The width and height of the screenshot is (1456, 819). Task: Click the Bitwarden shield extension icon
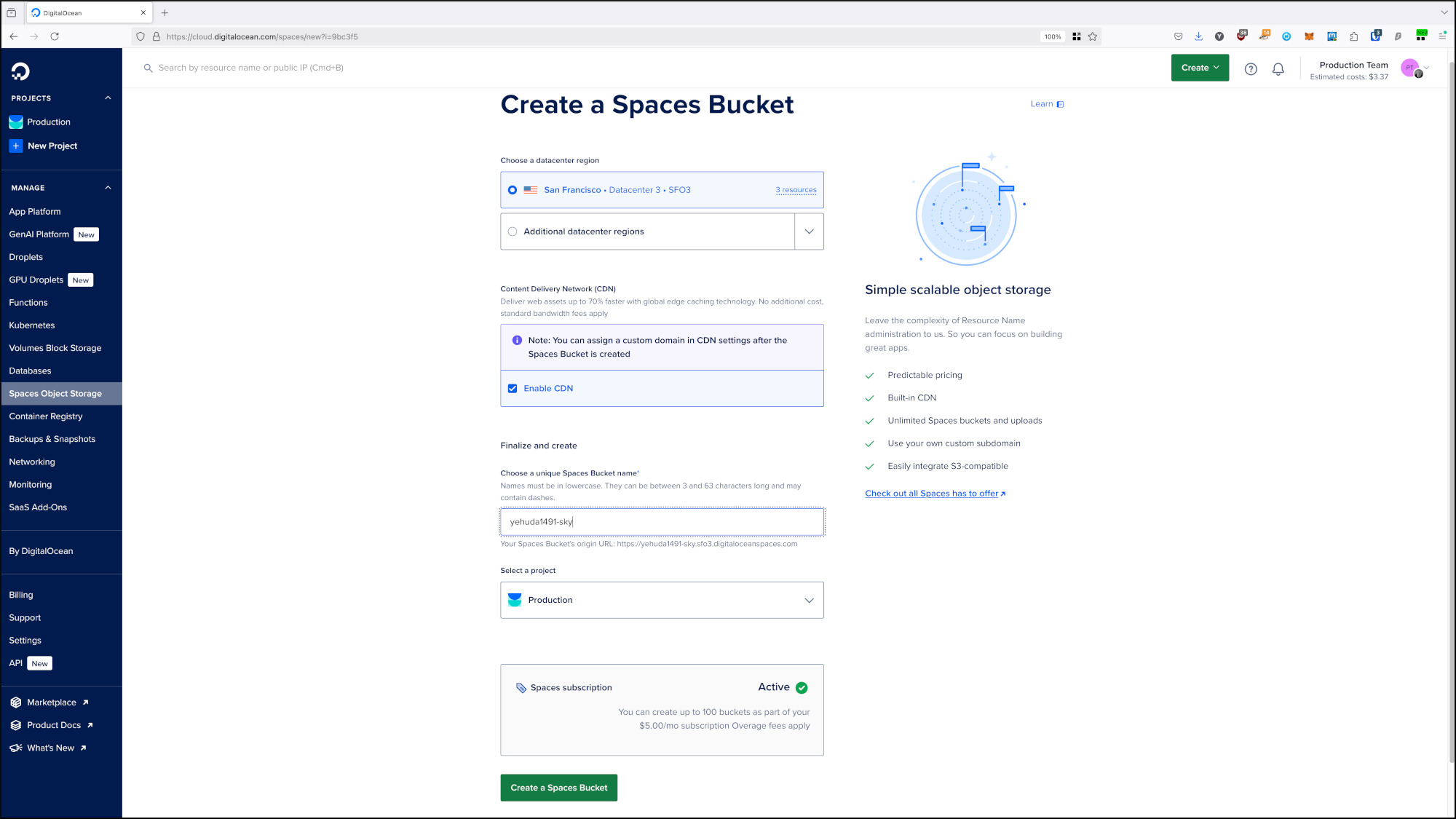point(1375,36)
